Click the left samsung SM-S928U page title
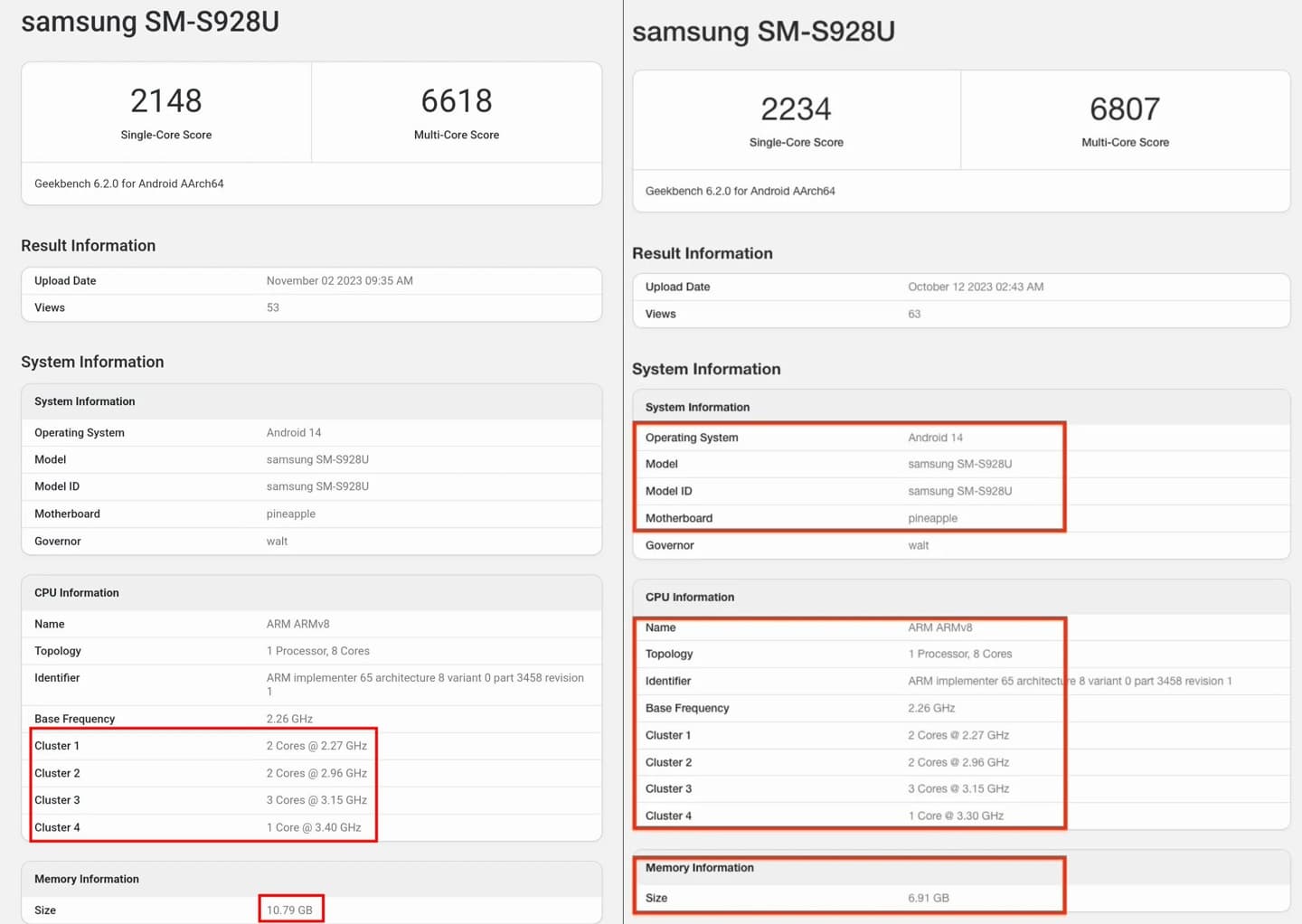Viewport: 1302px width, 924px height. tap(150, 22)
